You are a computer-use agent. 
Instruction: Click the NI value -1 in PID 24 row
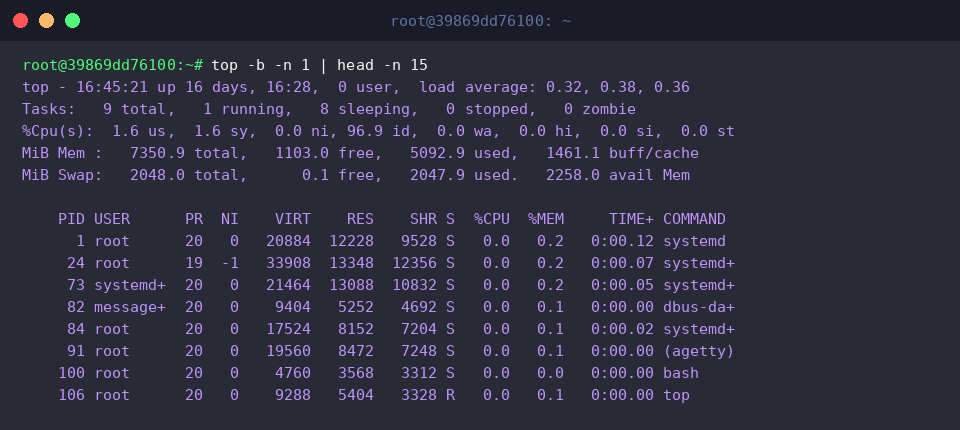pos(230,263)
